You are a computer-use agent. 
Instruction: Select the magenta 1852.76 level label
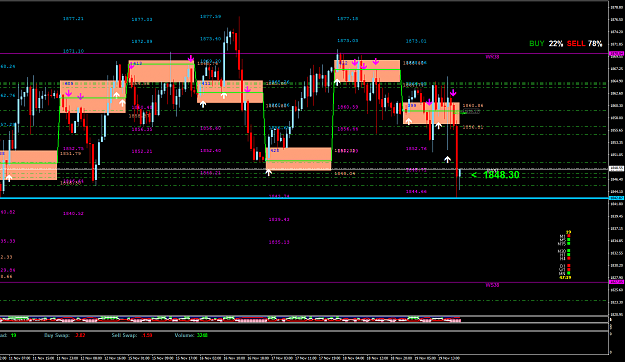click(416, 149)
